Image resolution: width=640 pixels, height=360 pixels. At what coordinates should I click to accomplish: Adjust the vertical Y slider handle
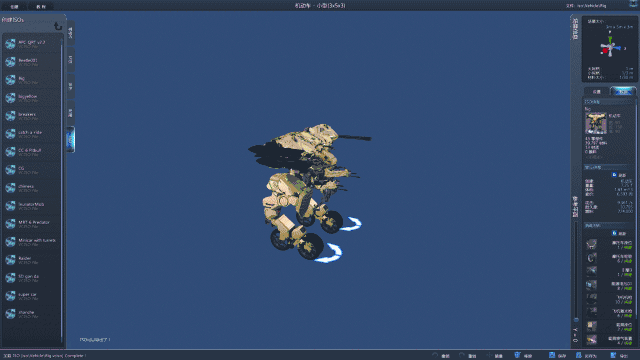click(576, 320)
